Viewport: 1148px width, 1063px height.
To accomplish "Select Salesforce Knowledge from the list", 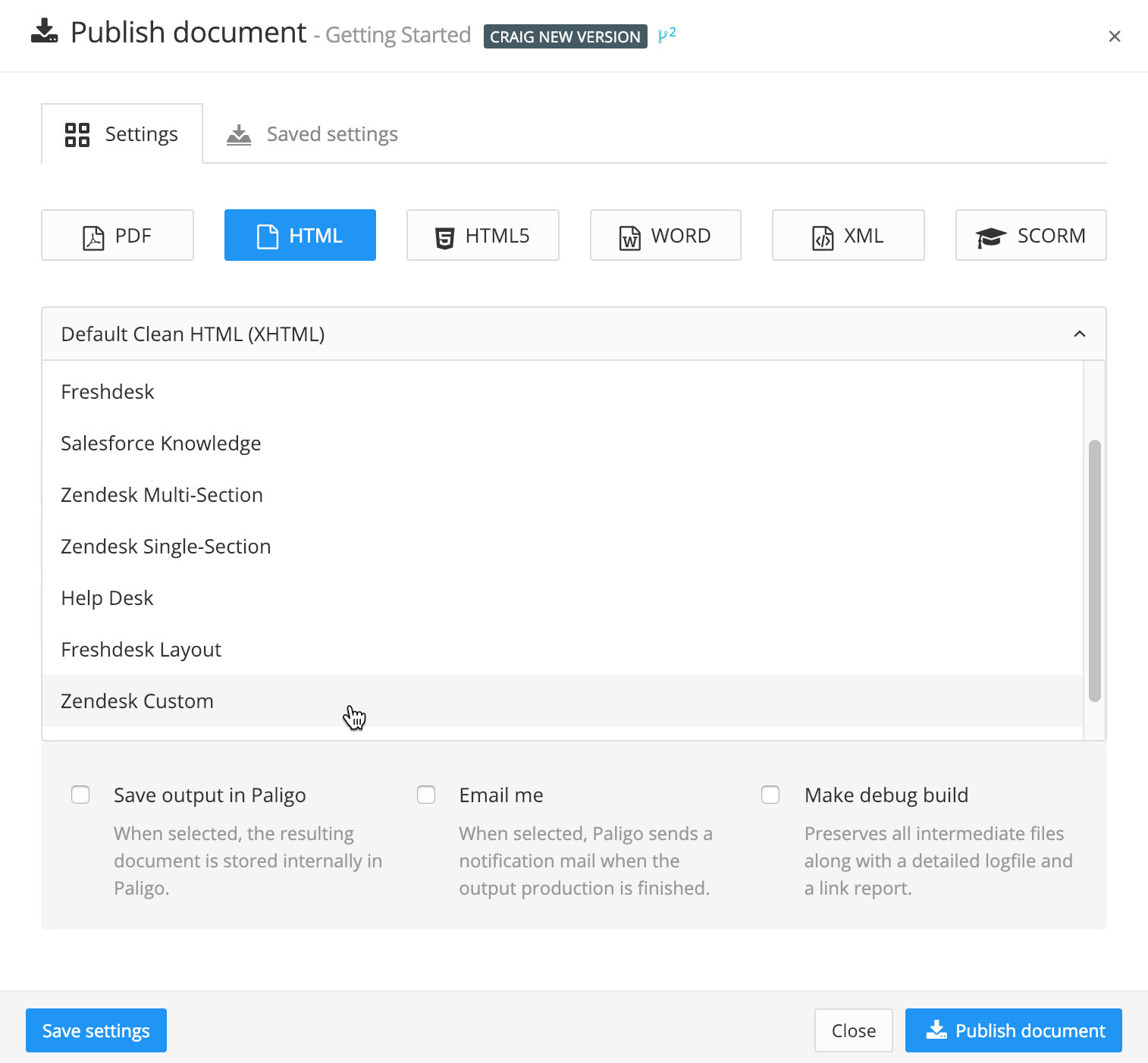I will tap(161, 443).
